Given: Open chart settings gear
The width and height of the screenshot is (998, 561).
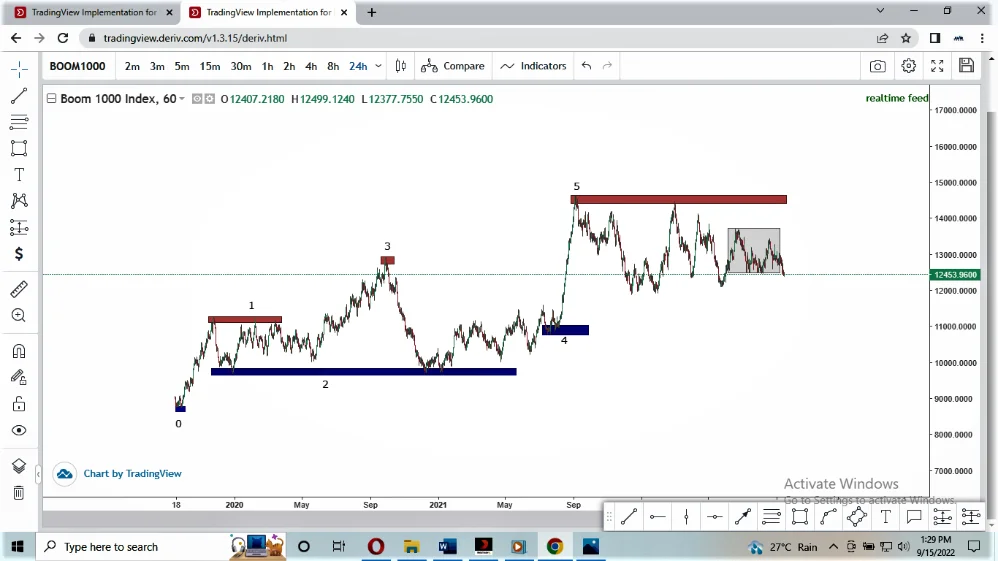Looking at the screenshot, I should point(909,66).
